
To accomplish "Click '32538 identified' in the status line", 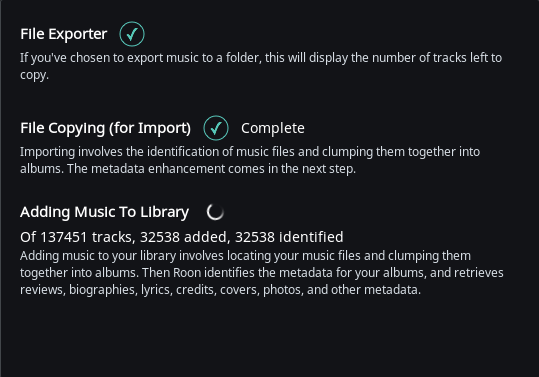I will tap(289, 237).
